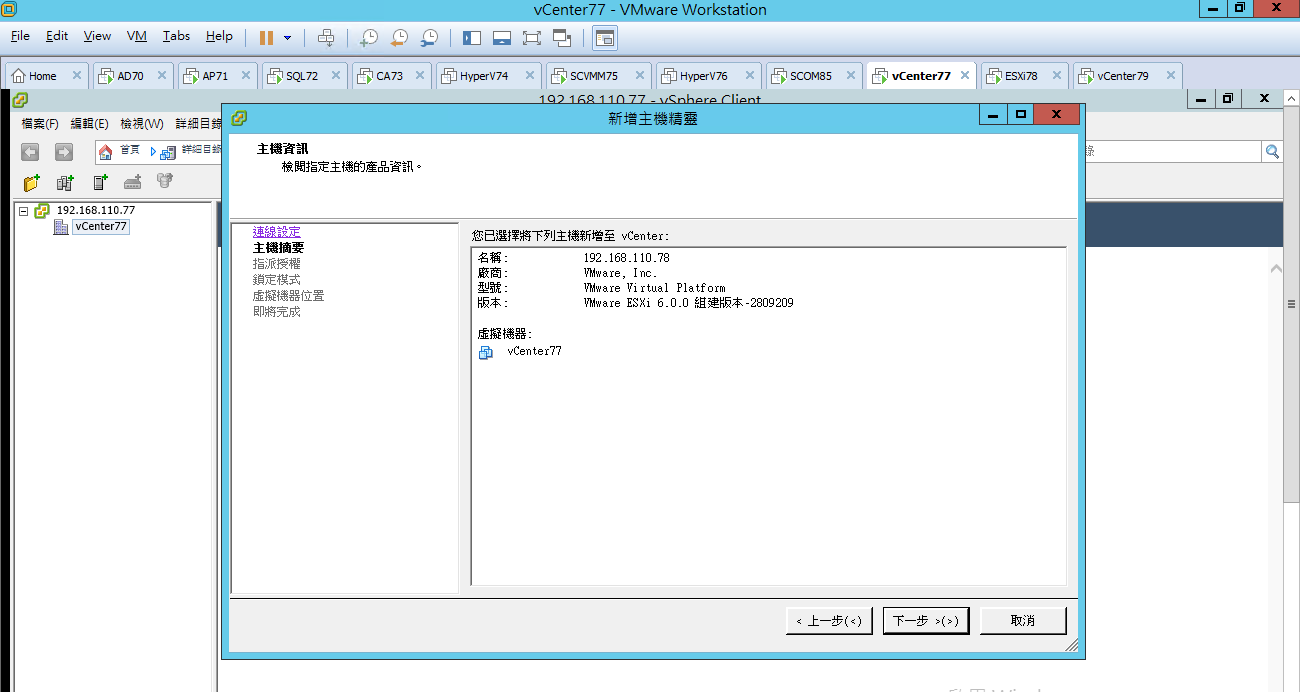This screenshot has width=1300, height=692.
Task: Switch to the SCOM85 tab
Action: point(810,76)
